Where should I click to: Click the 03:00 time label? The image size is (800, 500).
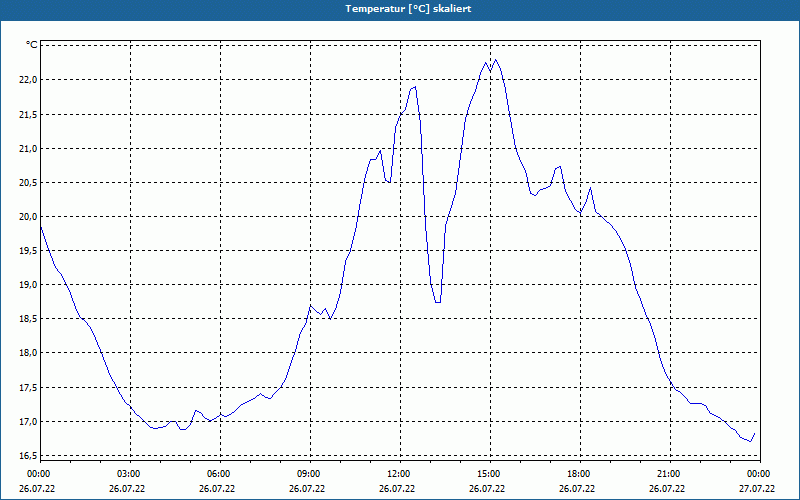130,474
